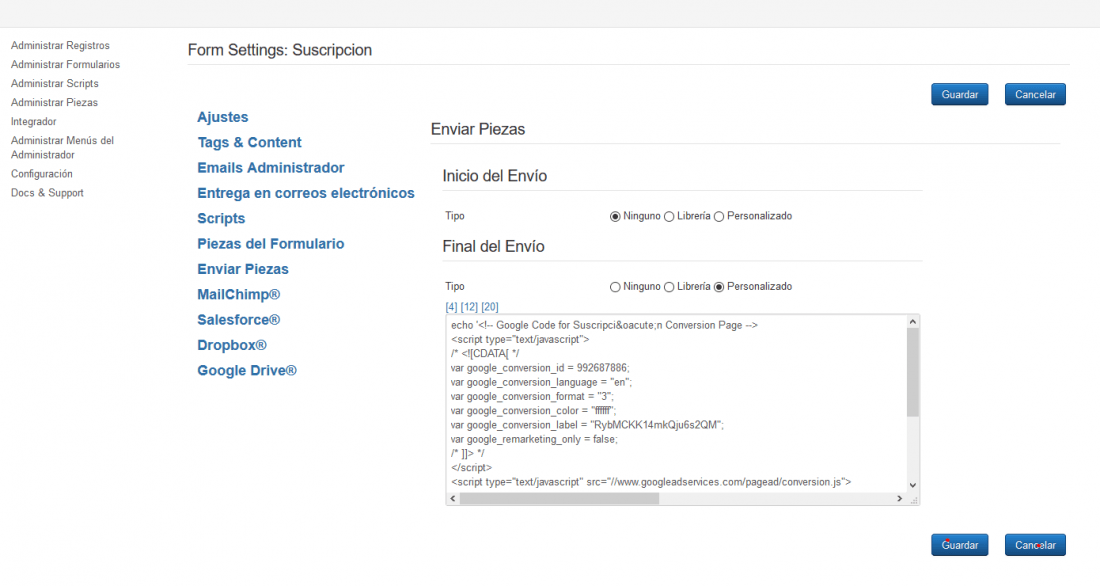Click the textarea scroll down arrow

[913, 485]
